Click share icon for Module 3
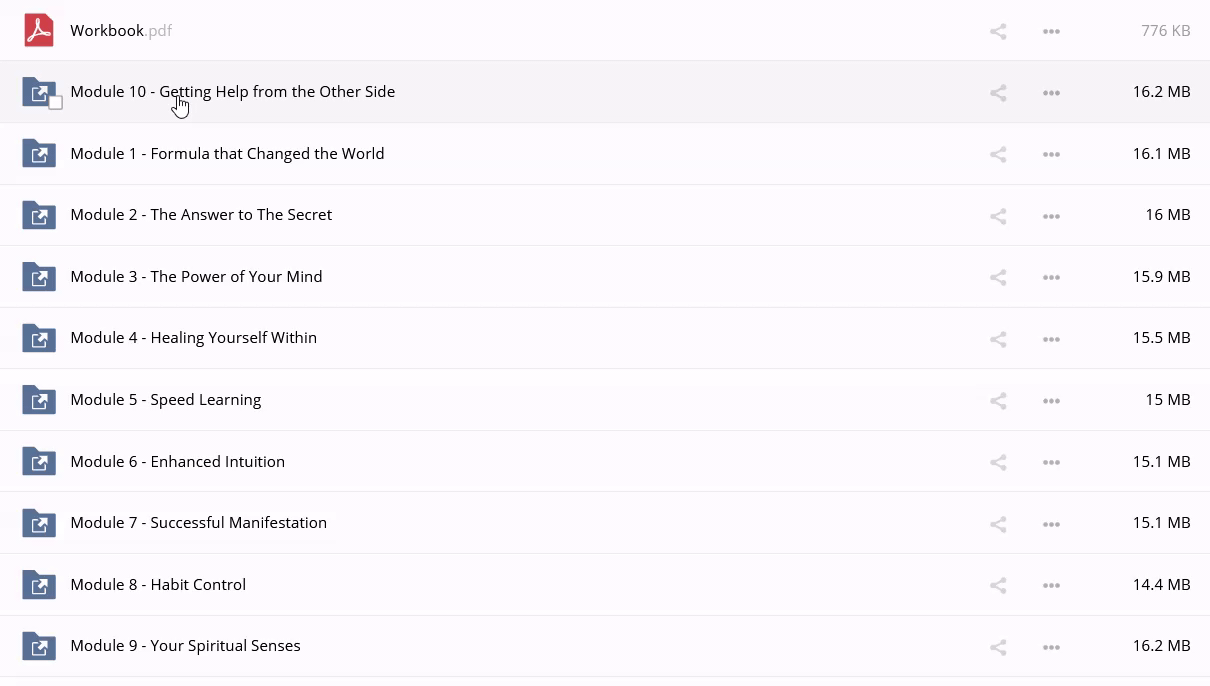This screenshot has width=1210, height=686. (x=998, y=278)
